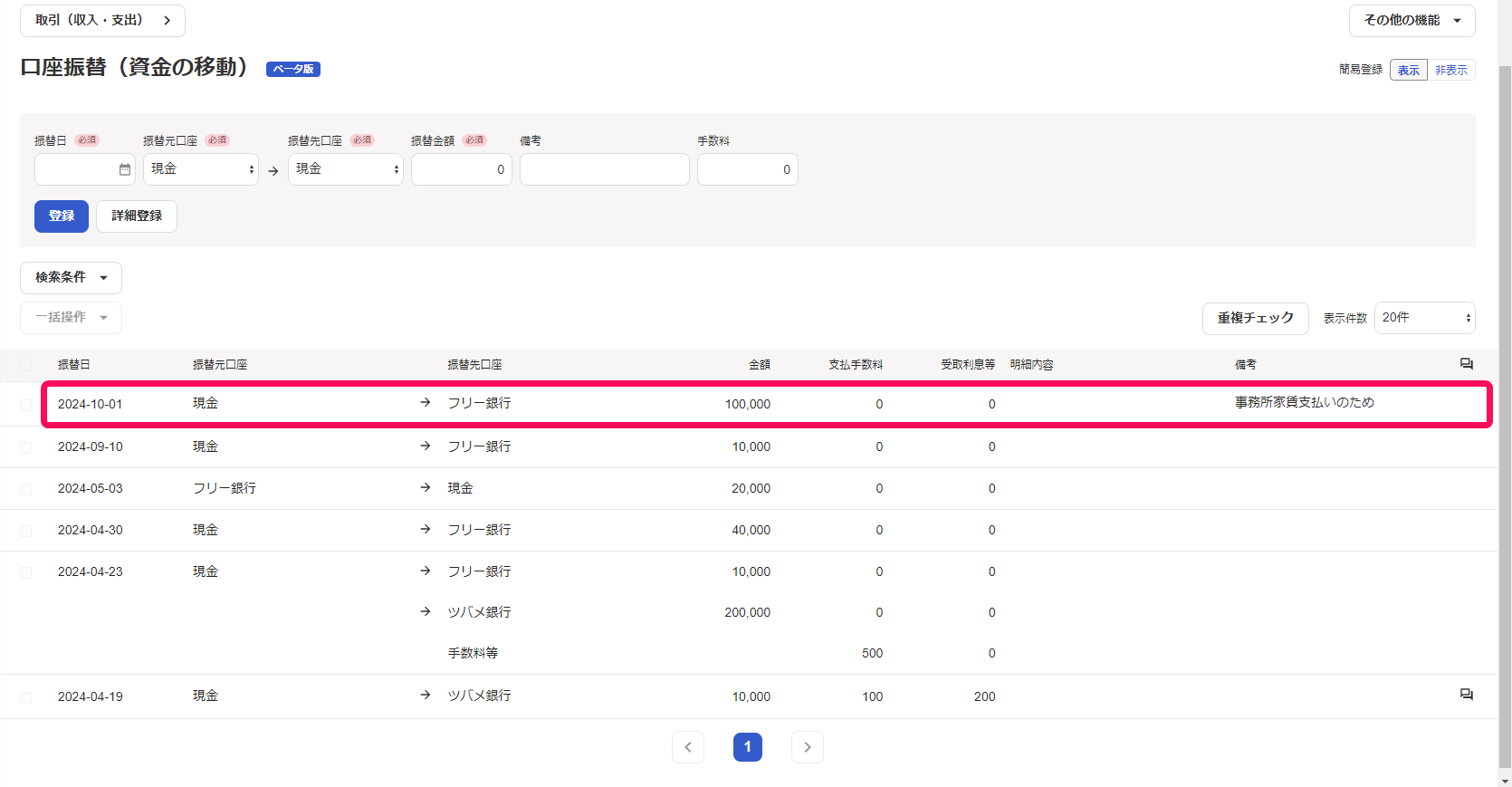Click 2024-05-03 date cell

click(x=90, y=489)
